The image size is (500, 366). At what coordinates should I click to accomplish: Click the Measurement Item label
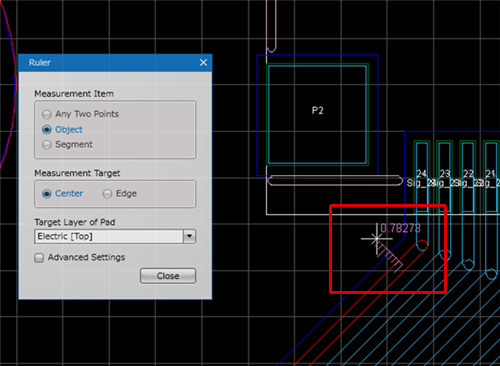click(74, 94)
